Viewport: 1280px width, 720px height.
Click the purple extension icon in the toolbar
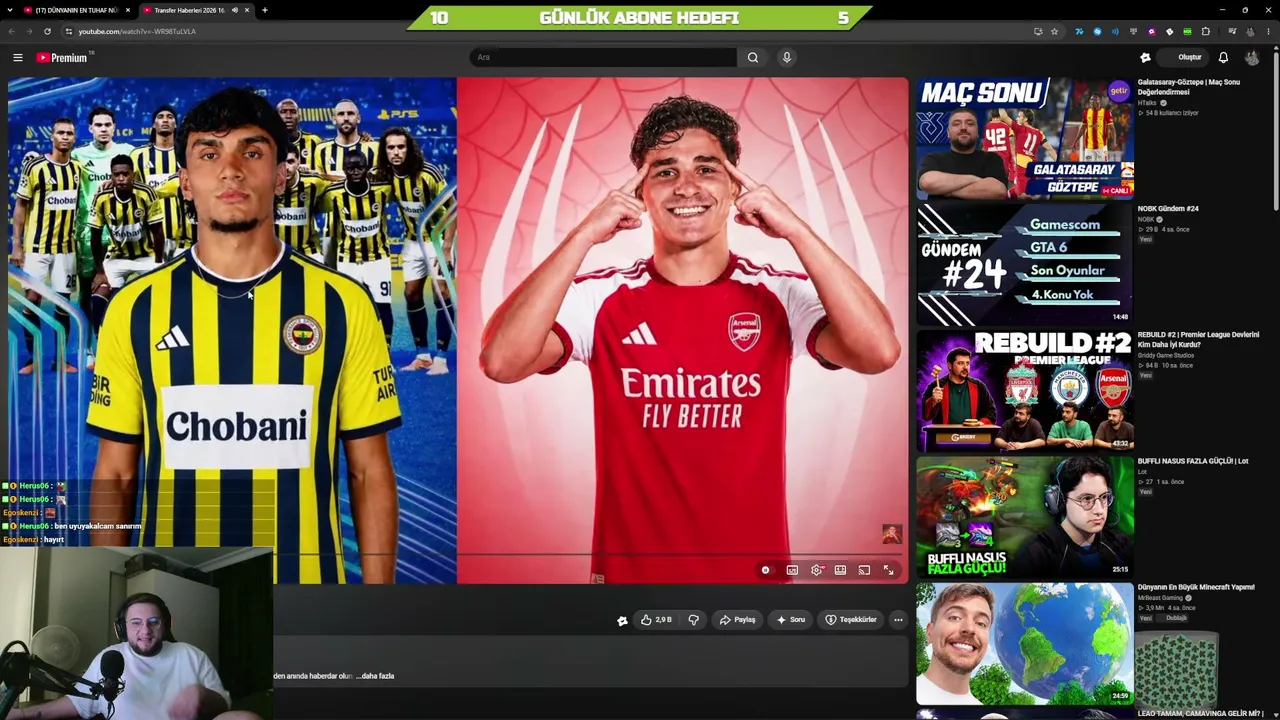[1151, 31]
